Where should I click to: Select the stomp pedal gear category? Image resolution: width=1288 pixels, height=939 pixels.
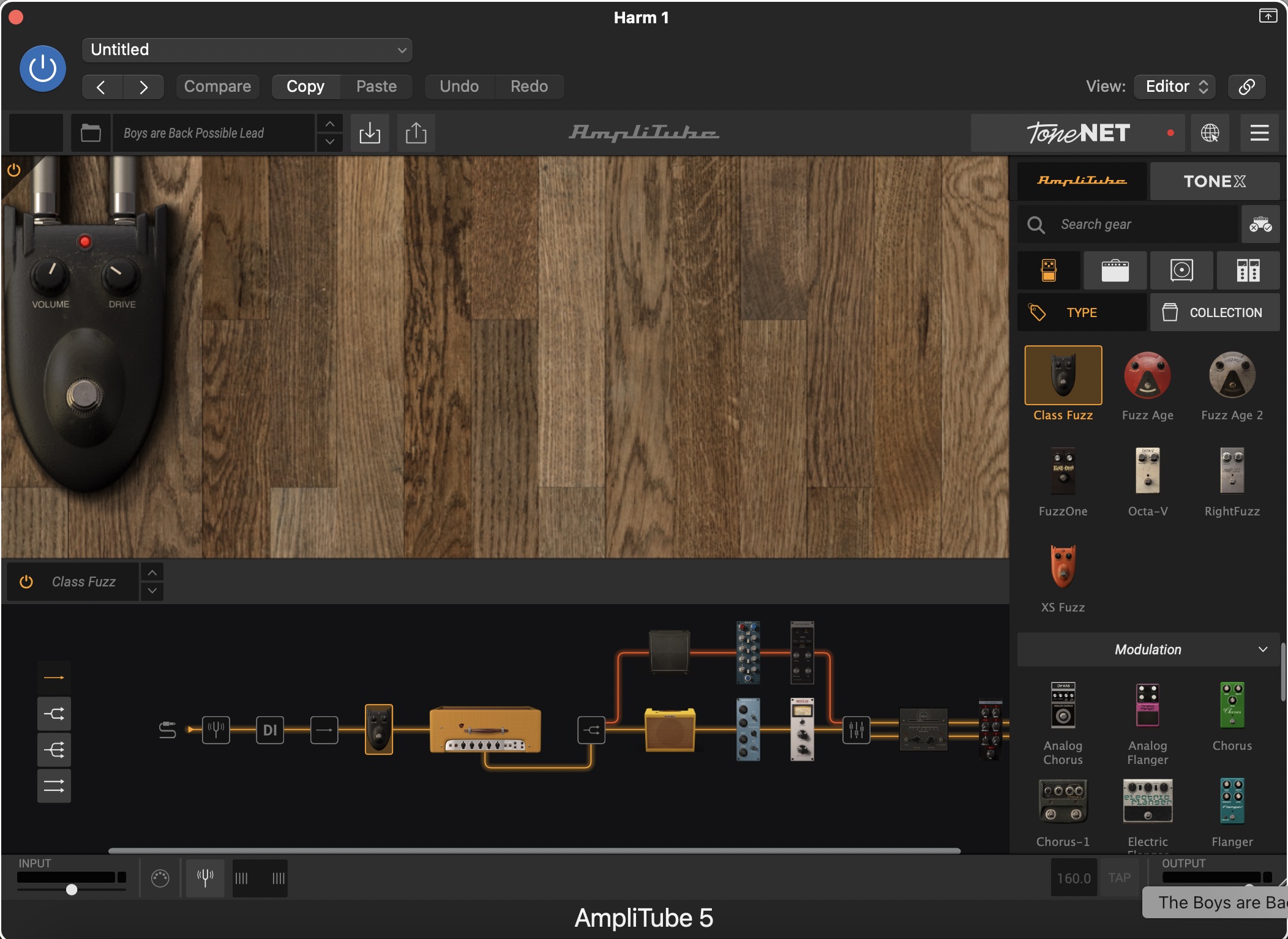pyautogui.click(x=1049, y=270)
